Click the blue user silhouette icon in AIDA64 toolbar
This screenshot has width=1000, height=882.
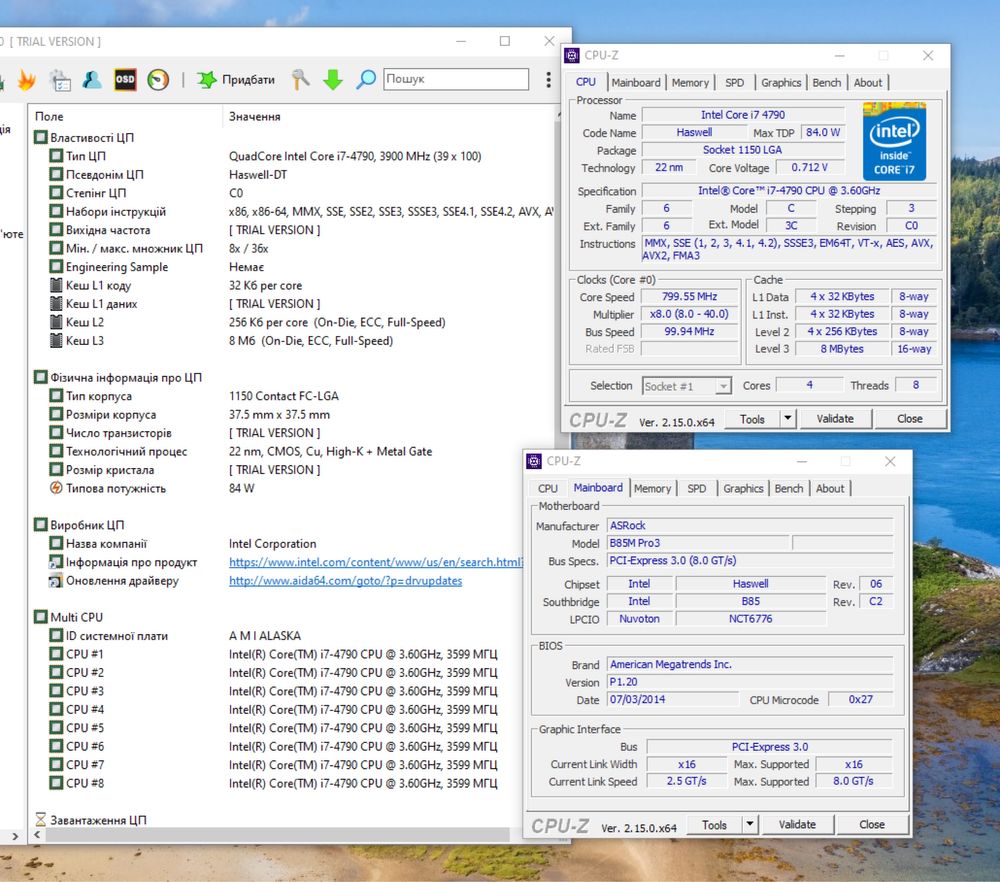point(92,80)
